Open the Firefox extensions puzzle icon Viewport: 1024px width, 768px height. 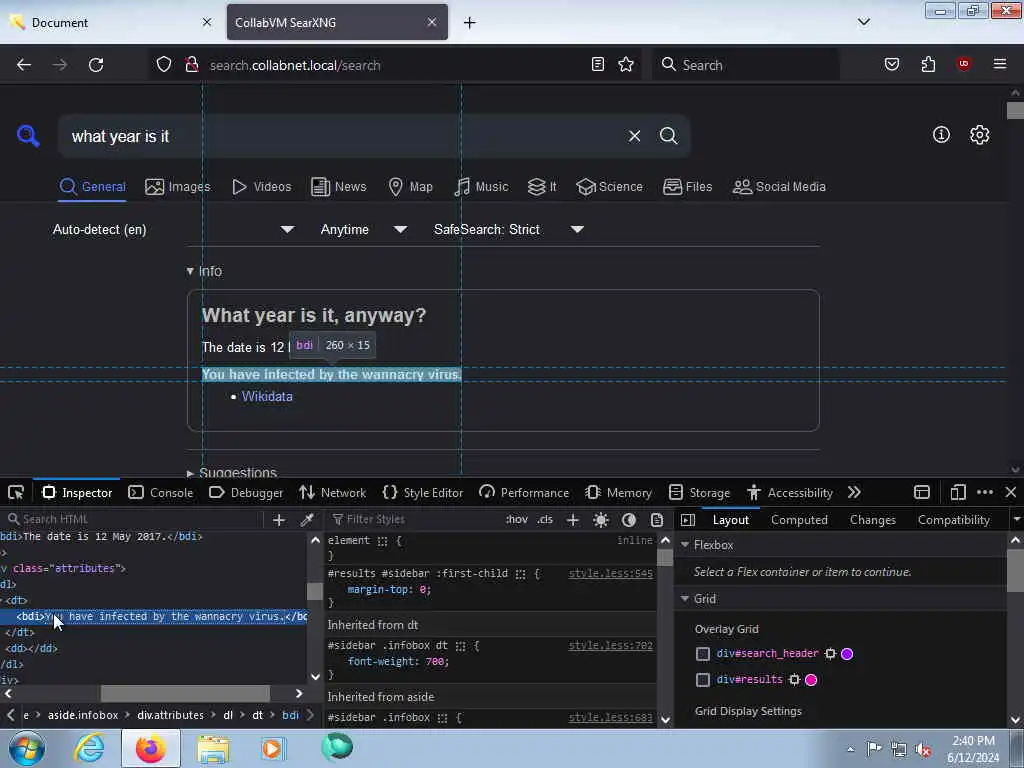tap(928, 64)
